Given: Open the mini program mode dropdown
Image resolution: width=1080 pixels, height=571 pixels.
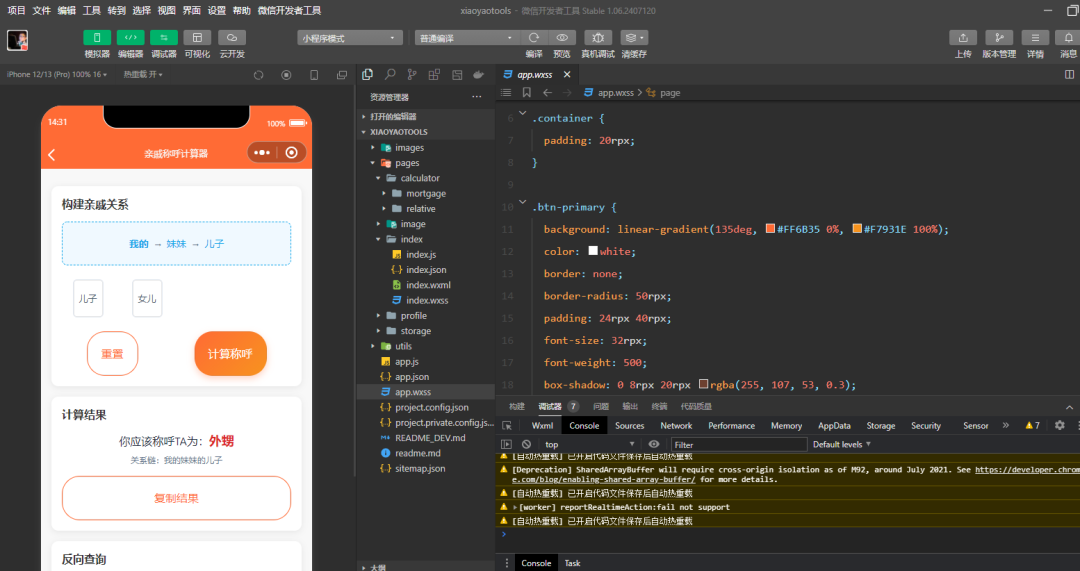Looking at the screenshot, I should click(x=350, y=38).
